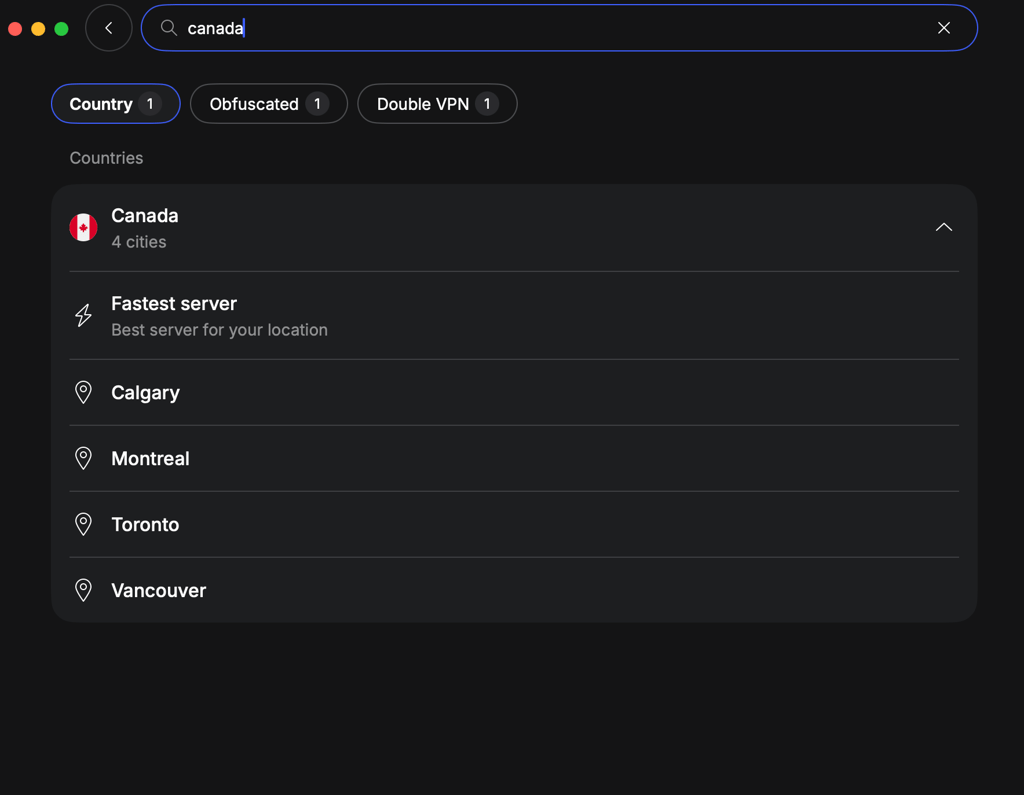Click the count badge on Country tab
This screenshot has width=1024, height=795.
[150, 104]
